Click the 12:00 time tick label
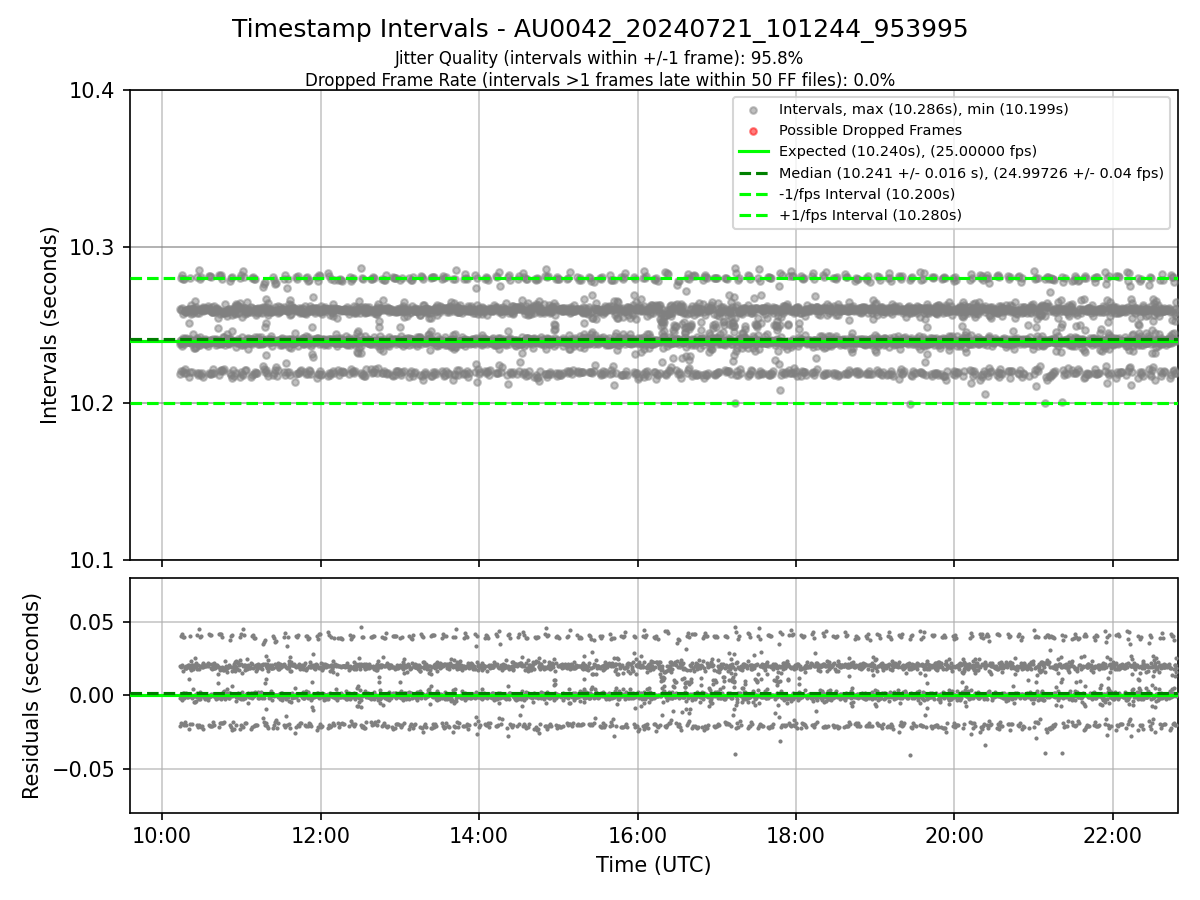 click(x=320, y=835)
